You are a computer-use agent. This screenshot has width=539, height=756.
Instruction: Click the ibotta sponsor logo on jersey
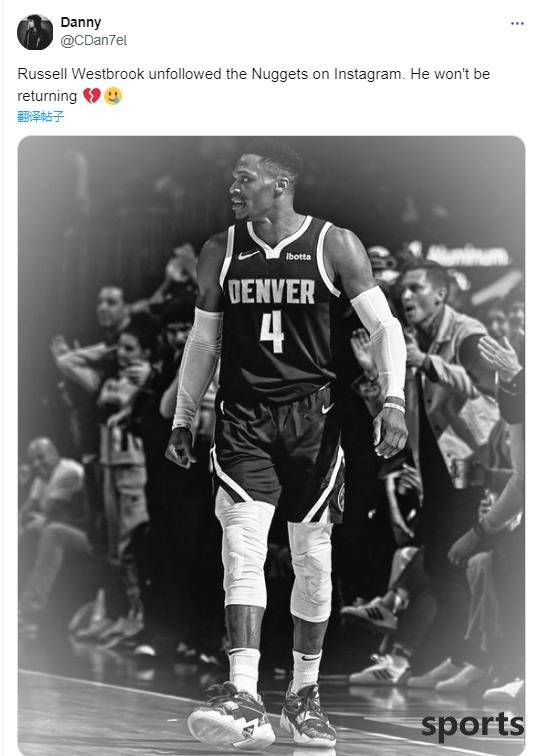[298, 256]
